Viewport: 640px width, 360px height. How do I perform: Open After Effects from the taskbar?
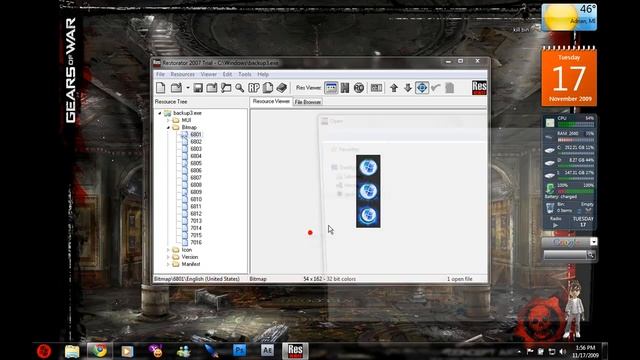tap(267, 351)
